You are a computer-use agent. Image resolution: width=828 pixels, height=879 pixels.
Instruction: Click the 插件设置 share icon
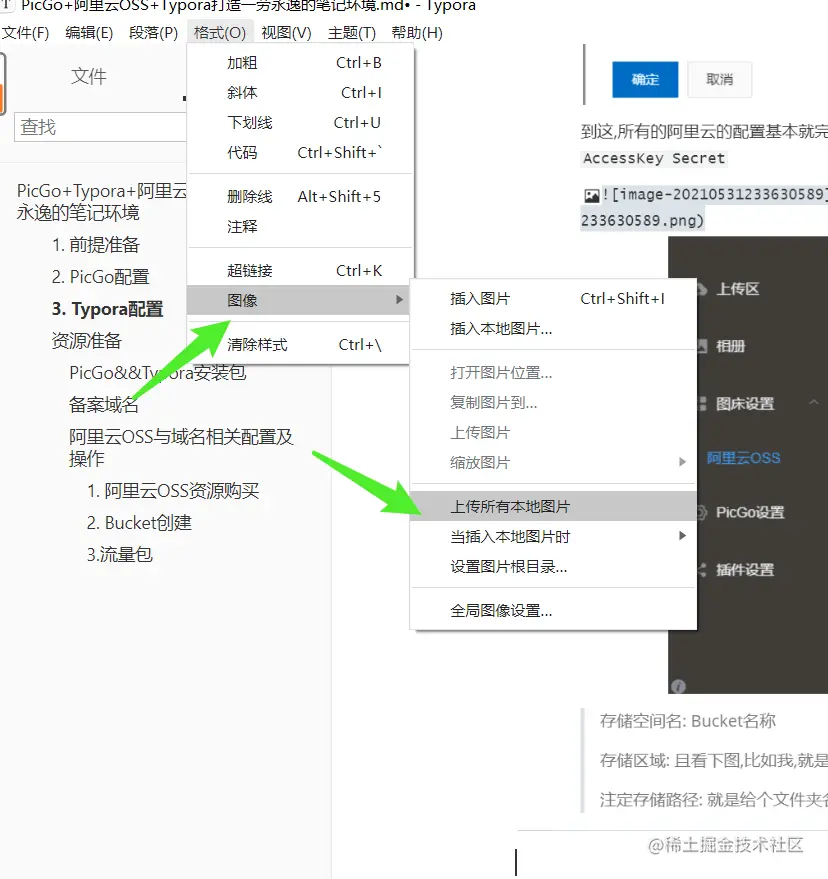[702, 570]
